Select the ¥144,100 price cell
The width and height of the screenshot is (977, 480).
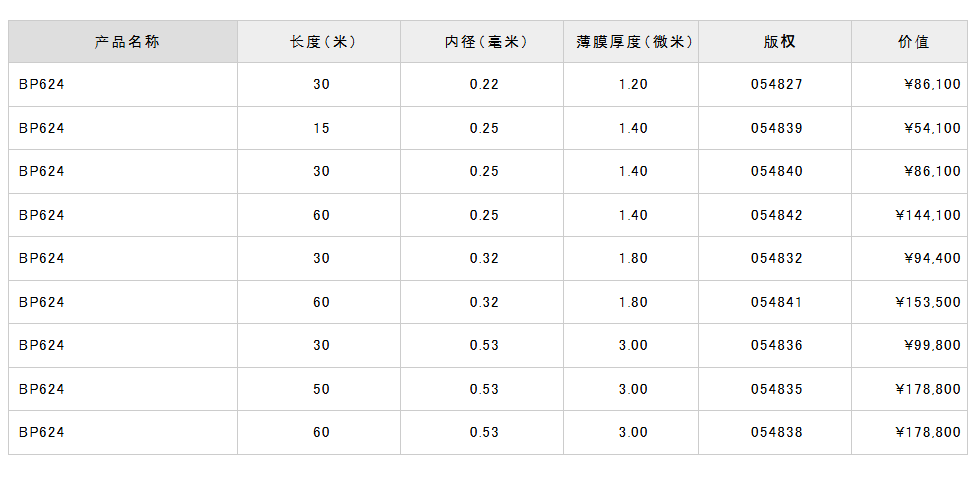point(927,215)
